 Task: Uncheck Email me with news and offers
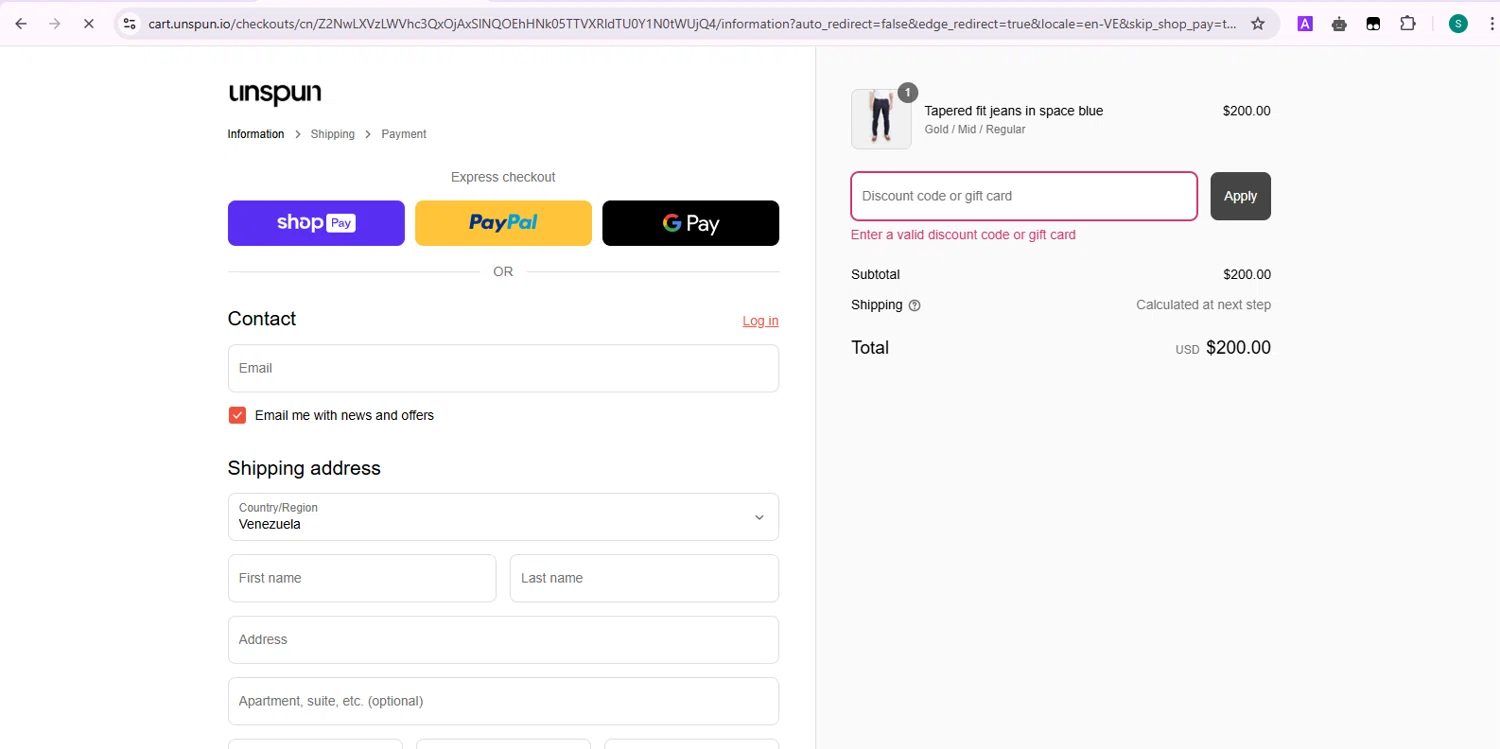coord(237,415)
